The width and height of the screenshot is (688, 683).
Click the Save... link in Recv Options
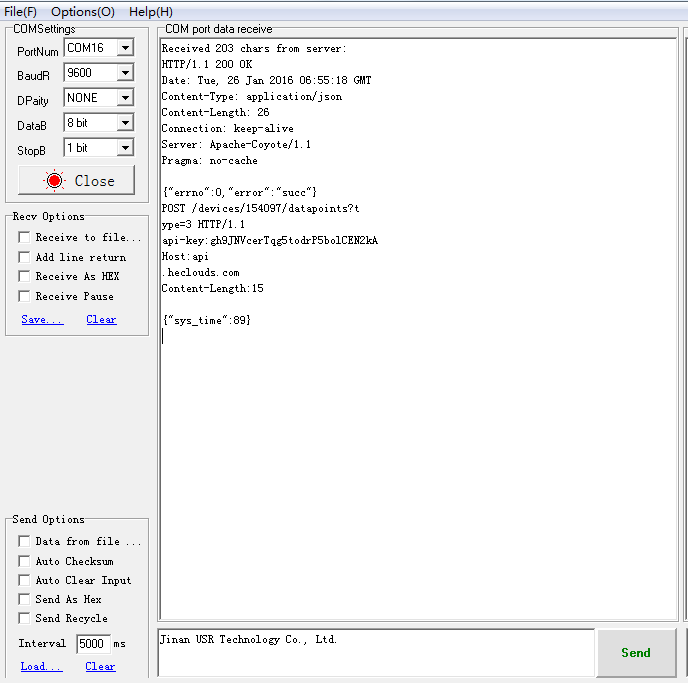tap(42, 320)
